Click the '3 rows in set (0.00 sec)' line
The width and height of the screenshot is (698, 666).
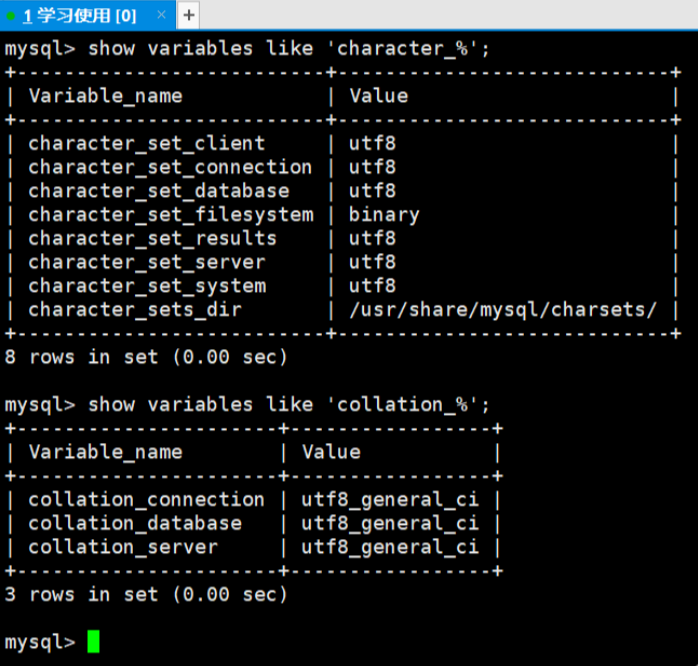click(x=146, y=595)
